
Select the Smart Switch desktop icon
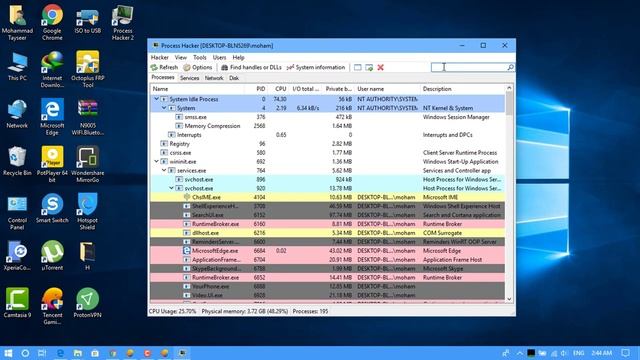click(52, 208)
